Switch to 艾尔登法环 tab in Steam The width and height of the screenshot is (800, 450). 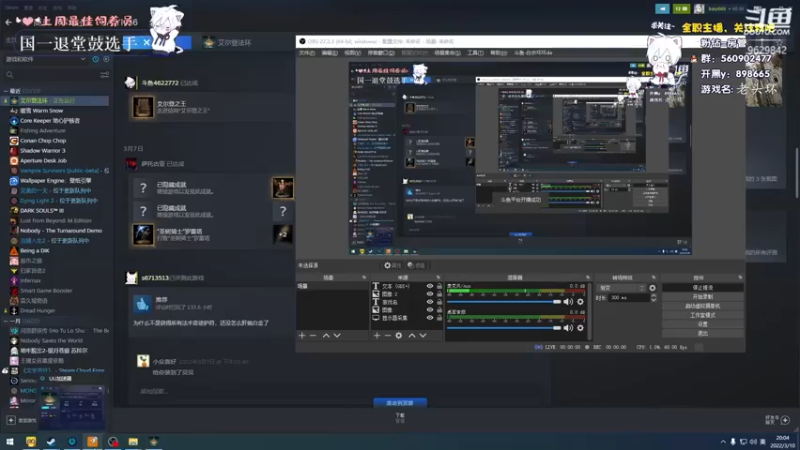[x=227, y=43]
